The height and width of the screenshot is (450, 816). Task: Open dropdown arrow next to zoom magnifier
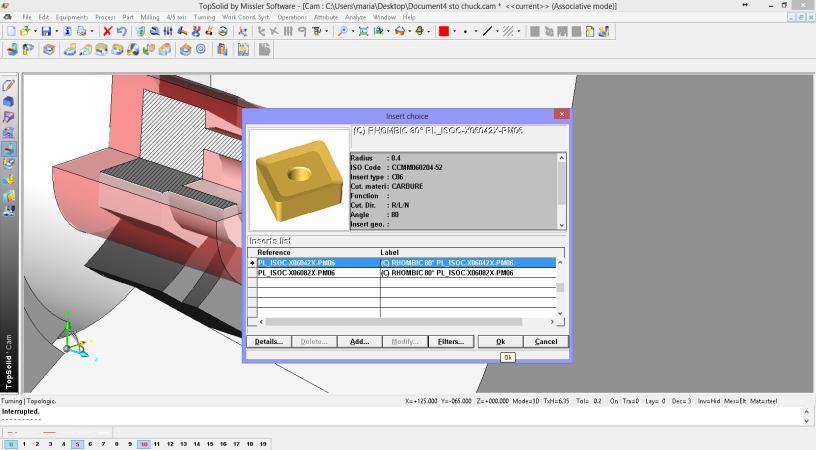[x=352, y=32]
